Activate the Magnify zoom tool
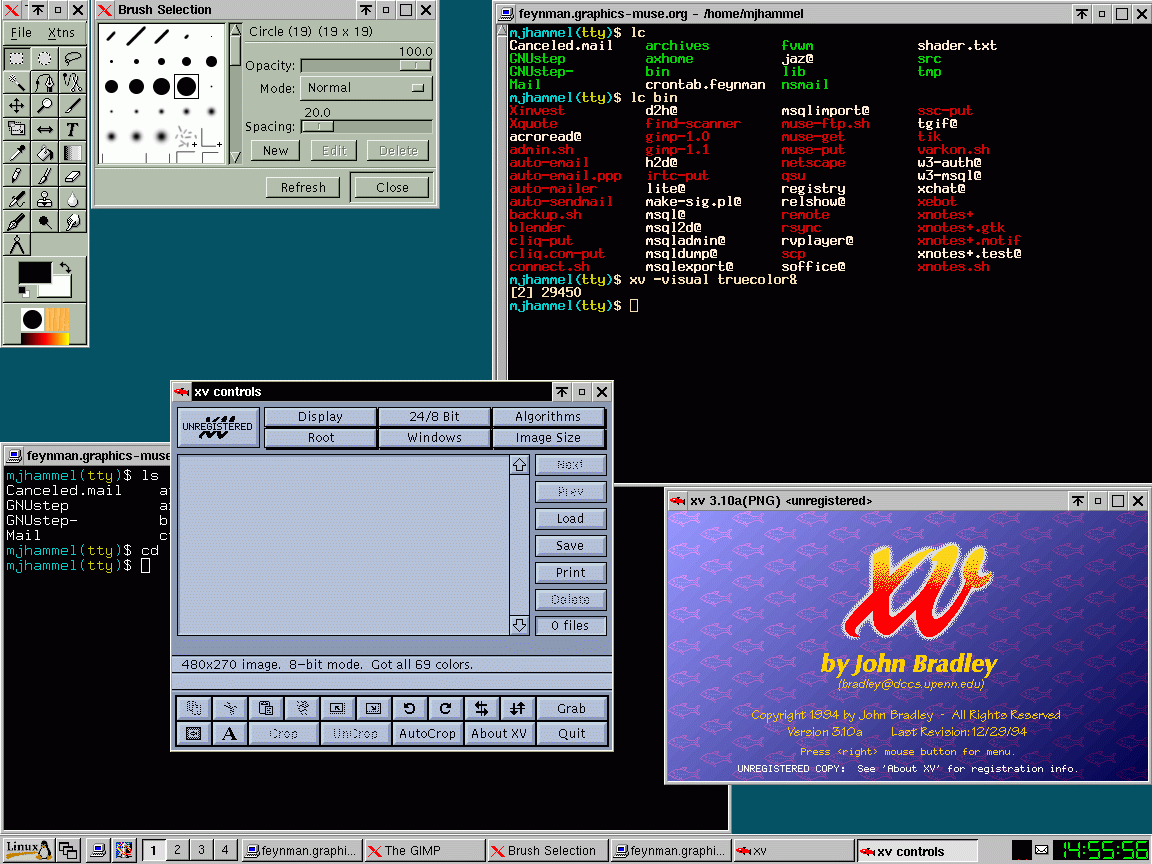Image resolution: width=1152 pixels, height=864 pixels. (45, 105)
